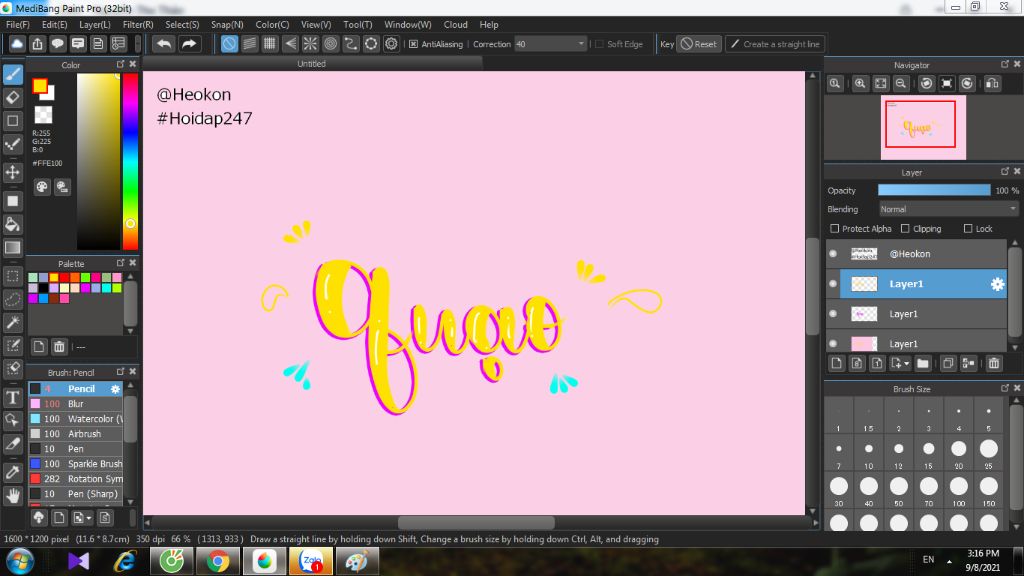1024x576 pixels.
Task: Select the Eraser tool
Action: coord(12,97)
